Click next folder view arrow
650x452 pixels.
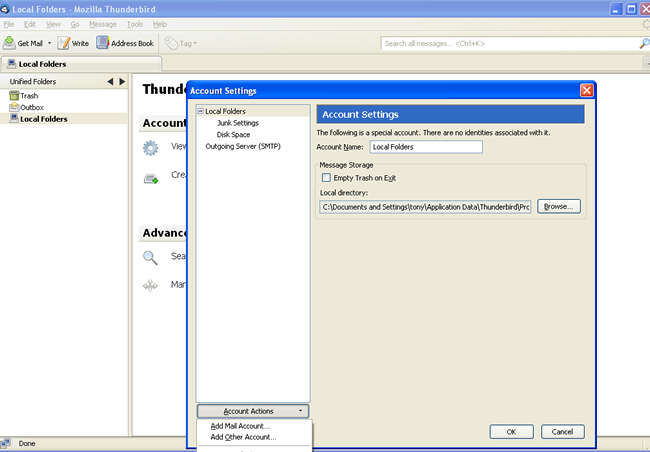(x=122, y=81)
